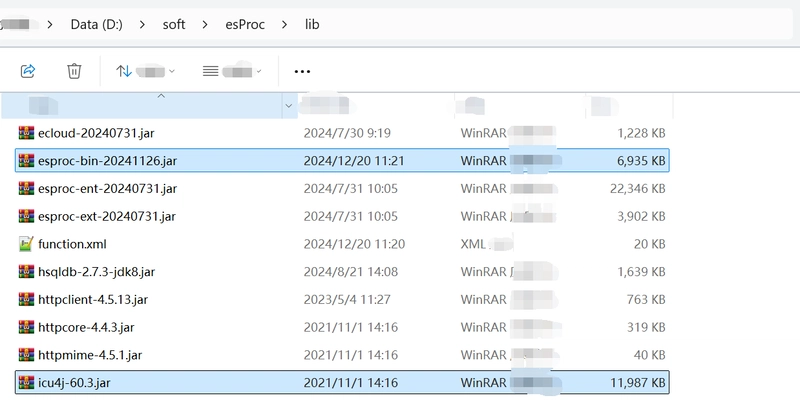The width and height of the screenshot is (800, 400).
Task: Click the function.xml file icon
Action: (26, 244)
